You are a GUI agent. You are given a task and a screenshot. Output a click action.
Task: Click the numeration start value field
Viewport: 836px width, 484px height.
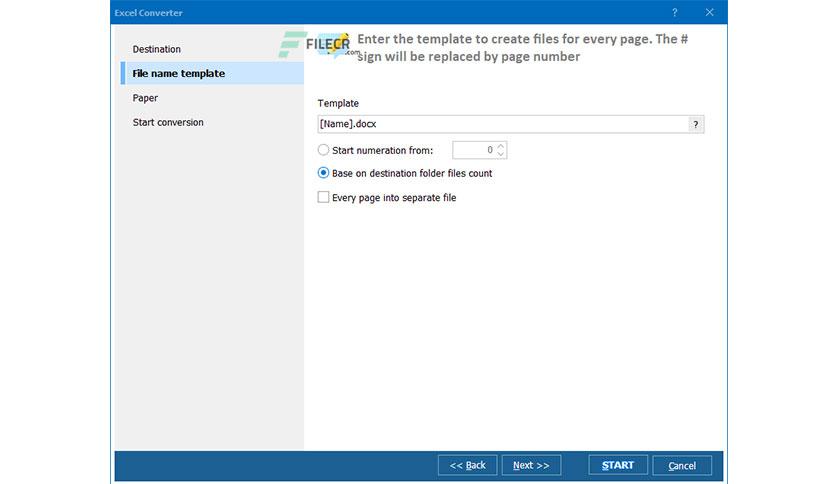tap(474, 150)
